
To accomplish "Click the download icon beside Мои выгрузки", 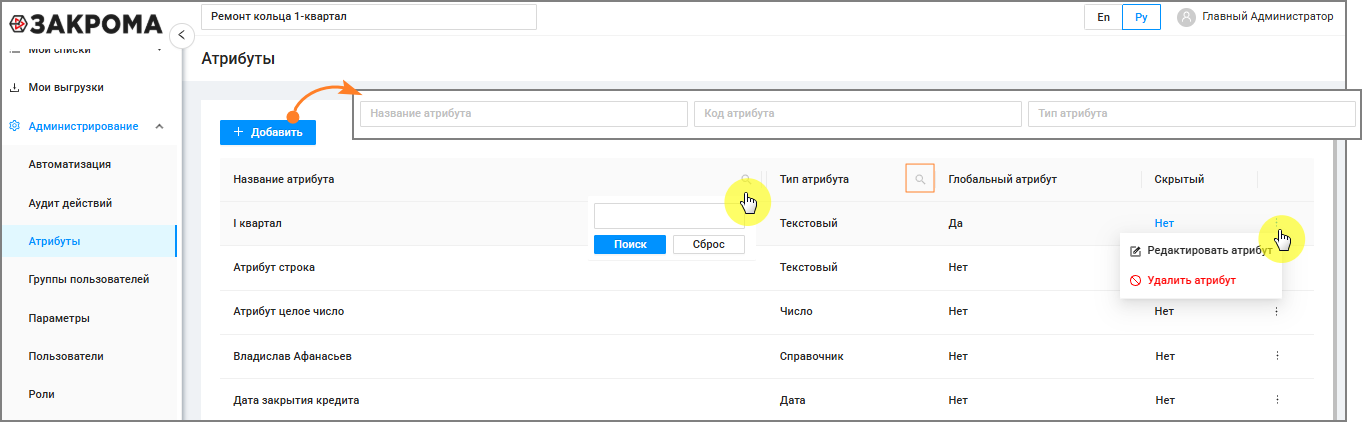I will tap(14, 87).
